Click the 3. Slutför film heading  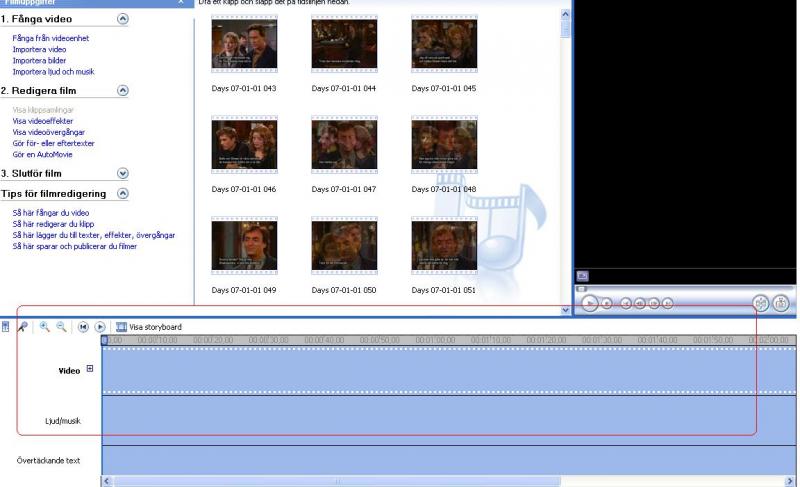click(x=31, y=173)
